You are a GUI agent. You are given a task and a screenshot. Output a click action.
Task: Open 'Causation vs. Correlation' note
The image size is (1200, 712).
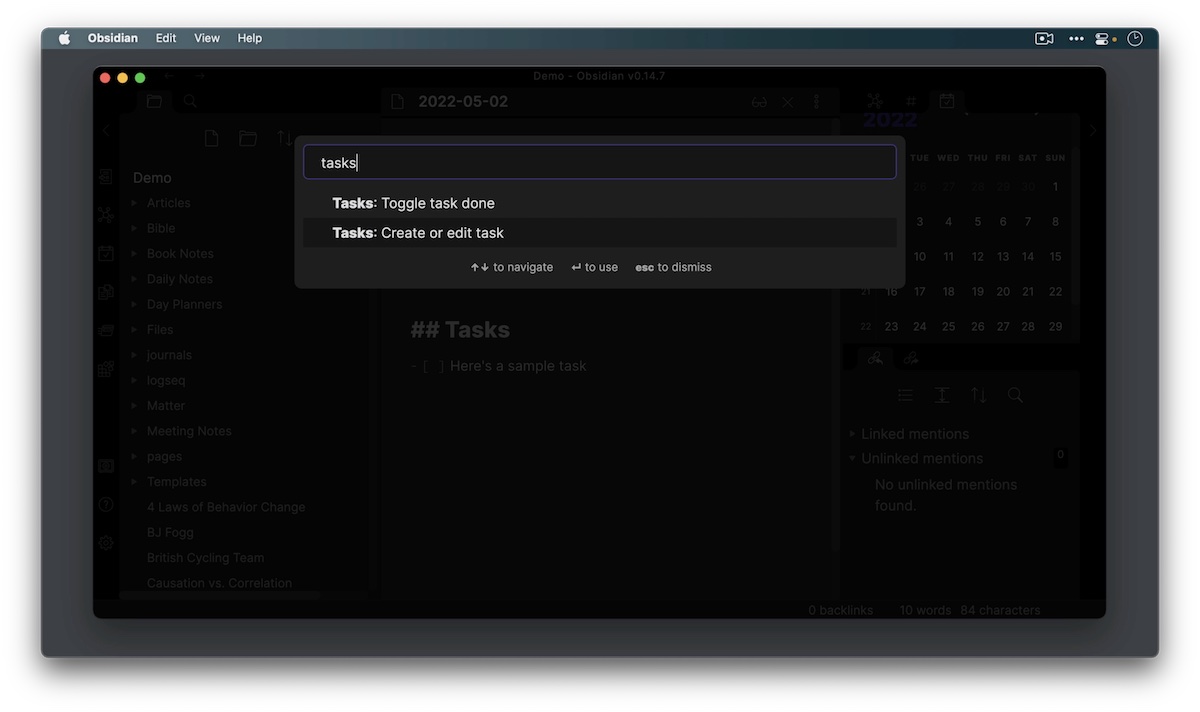(219, 583)
